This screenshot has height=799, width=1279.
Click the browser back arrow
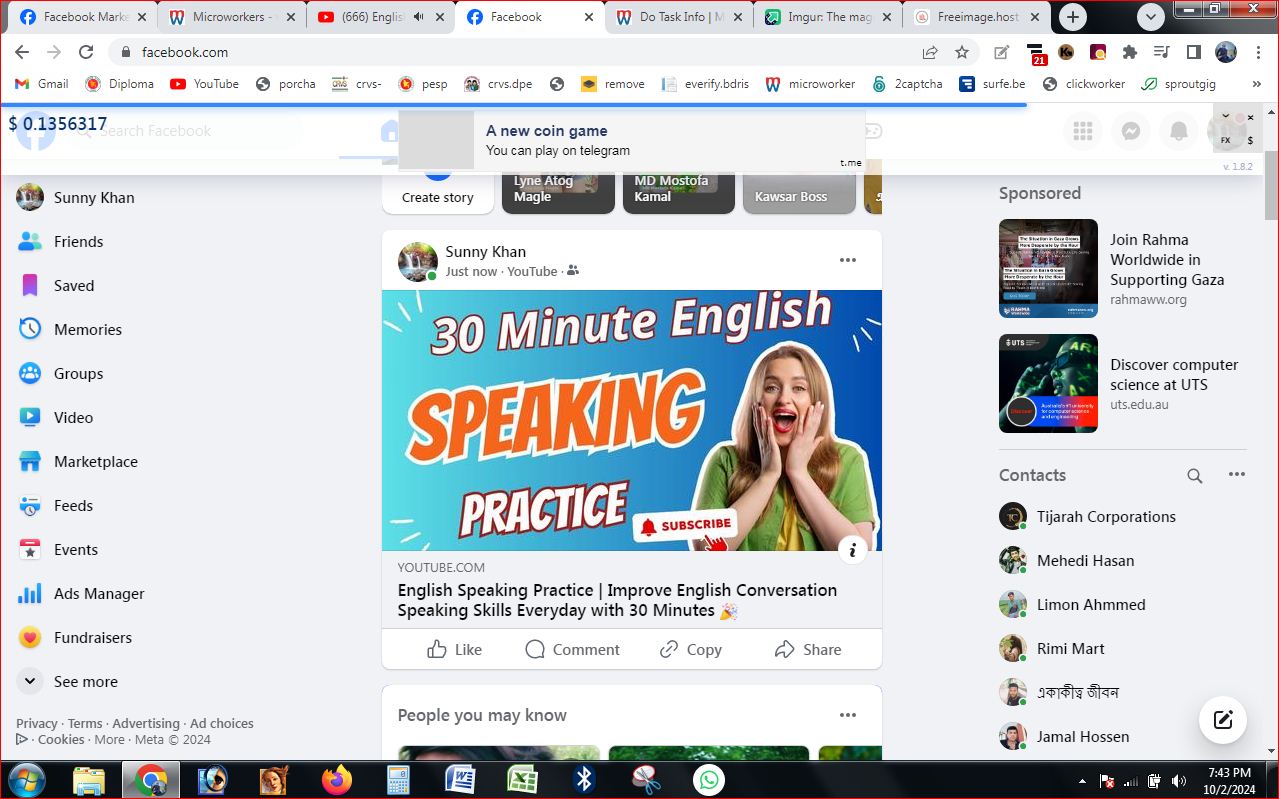(x=22, y=52)
